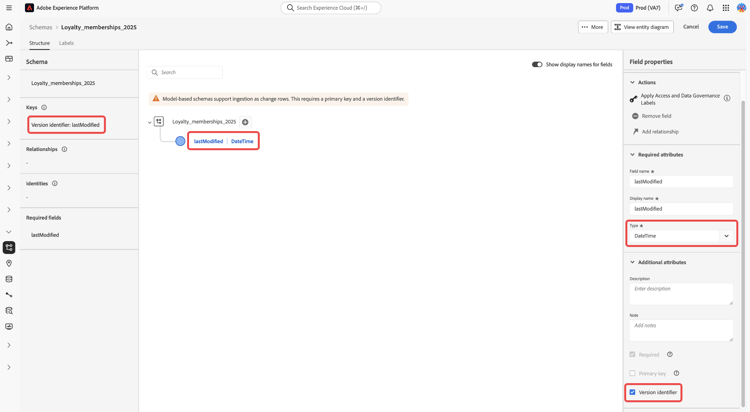Collapse the Additional attributes section
This screenshot has width=750, height=412.
pyautogui.click(x=632, y=262)
